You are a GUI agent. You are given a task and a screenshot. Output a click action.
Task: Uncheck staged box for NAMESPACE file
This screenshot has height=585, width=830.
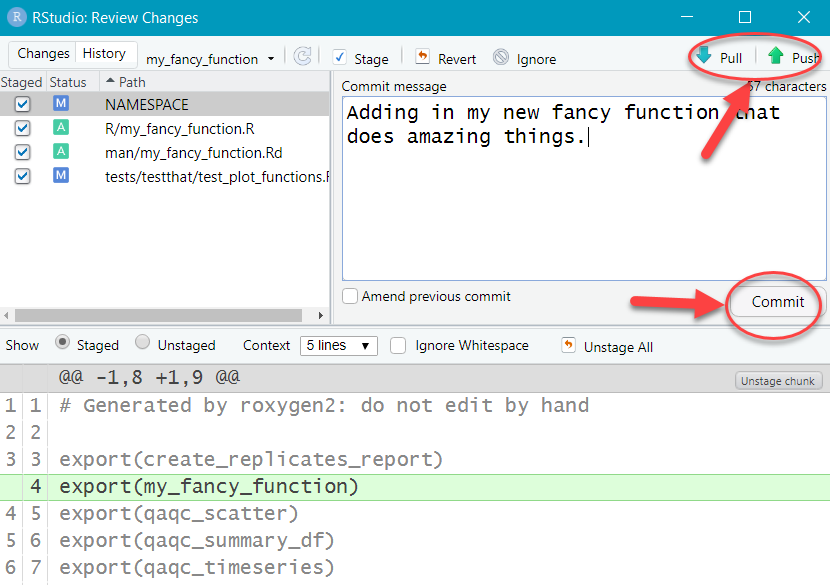[x=23, y=104]
